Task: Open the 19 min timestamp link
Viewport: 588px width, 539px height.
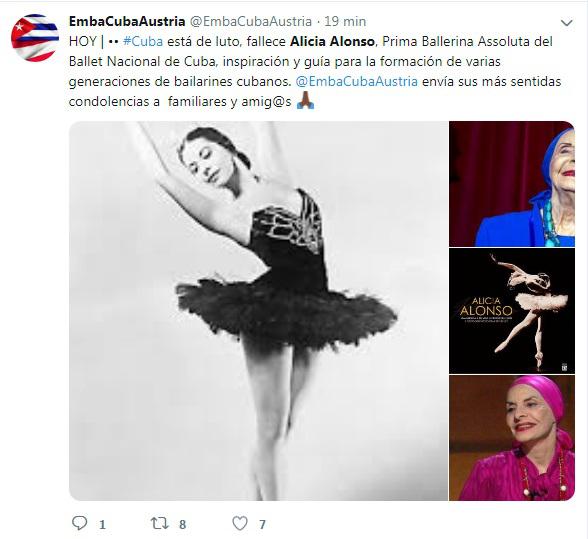Action: pos(345,21)
